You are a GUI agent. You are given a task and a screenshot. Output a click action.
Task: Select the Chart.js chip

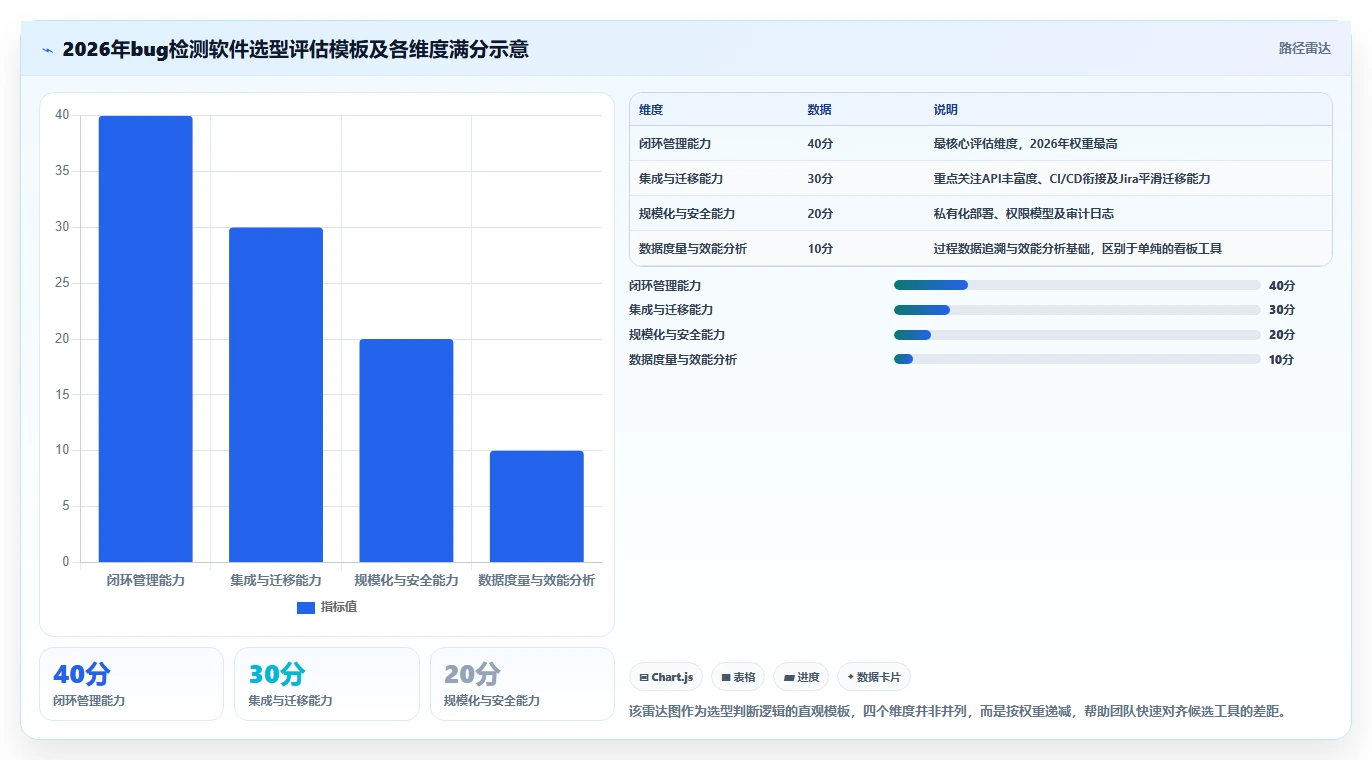[x=666, y=677]
